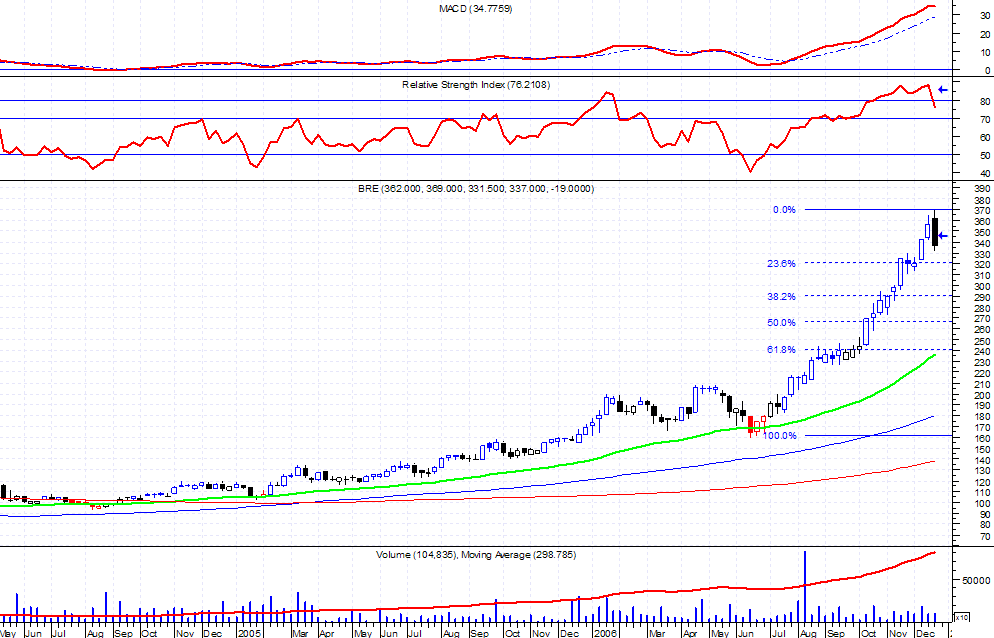The width and height of the screenshot is (994, 638).
Task: Click the x10 scale box near the volume axis
Action: pos(962,616)
